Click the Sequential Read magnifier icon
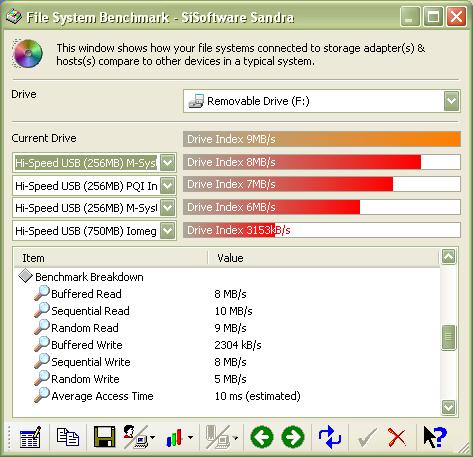The image size is (473, 457). point(42,310)
